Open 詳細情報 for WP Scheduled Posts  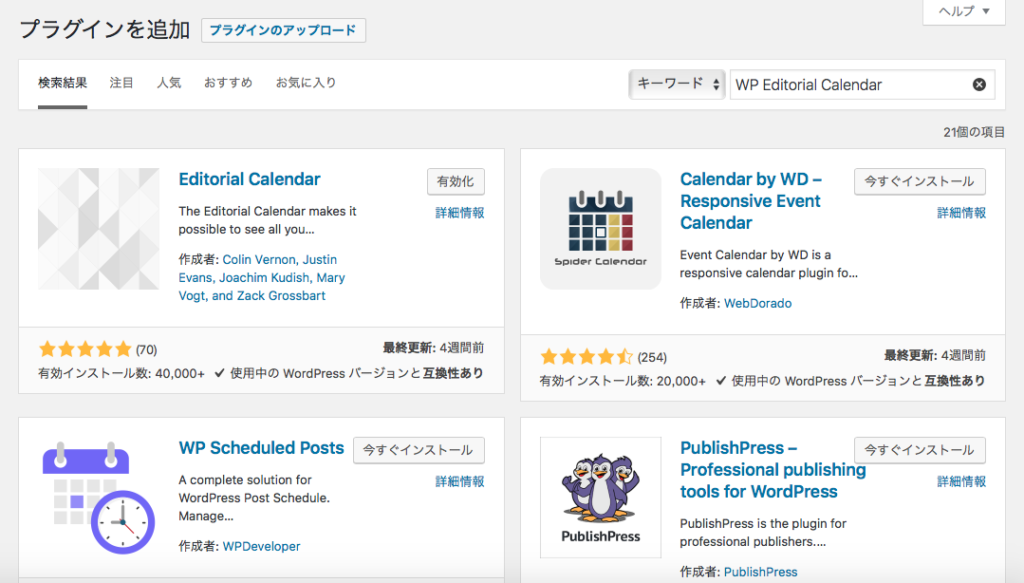[x=460, y=482]
